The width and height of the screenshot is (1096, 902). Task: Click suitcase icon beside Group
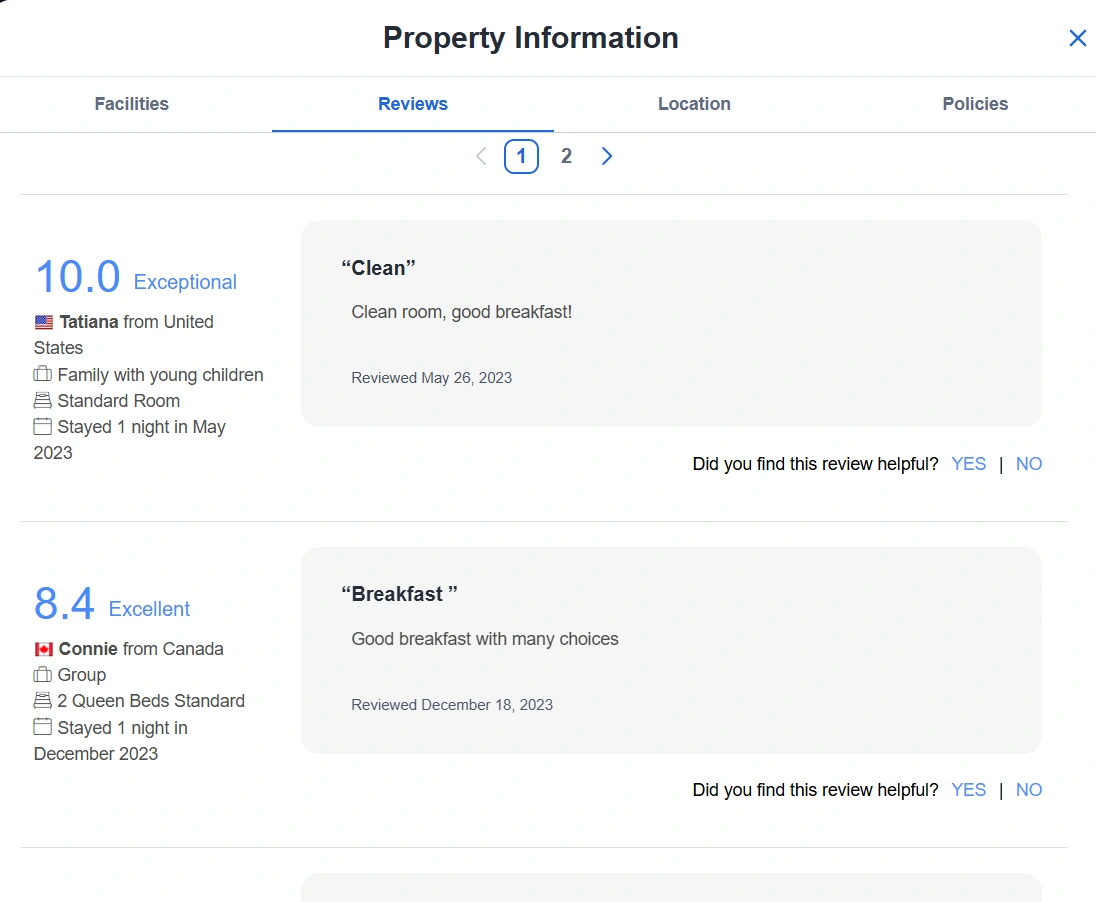click(43, 674)
